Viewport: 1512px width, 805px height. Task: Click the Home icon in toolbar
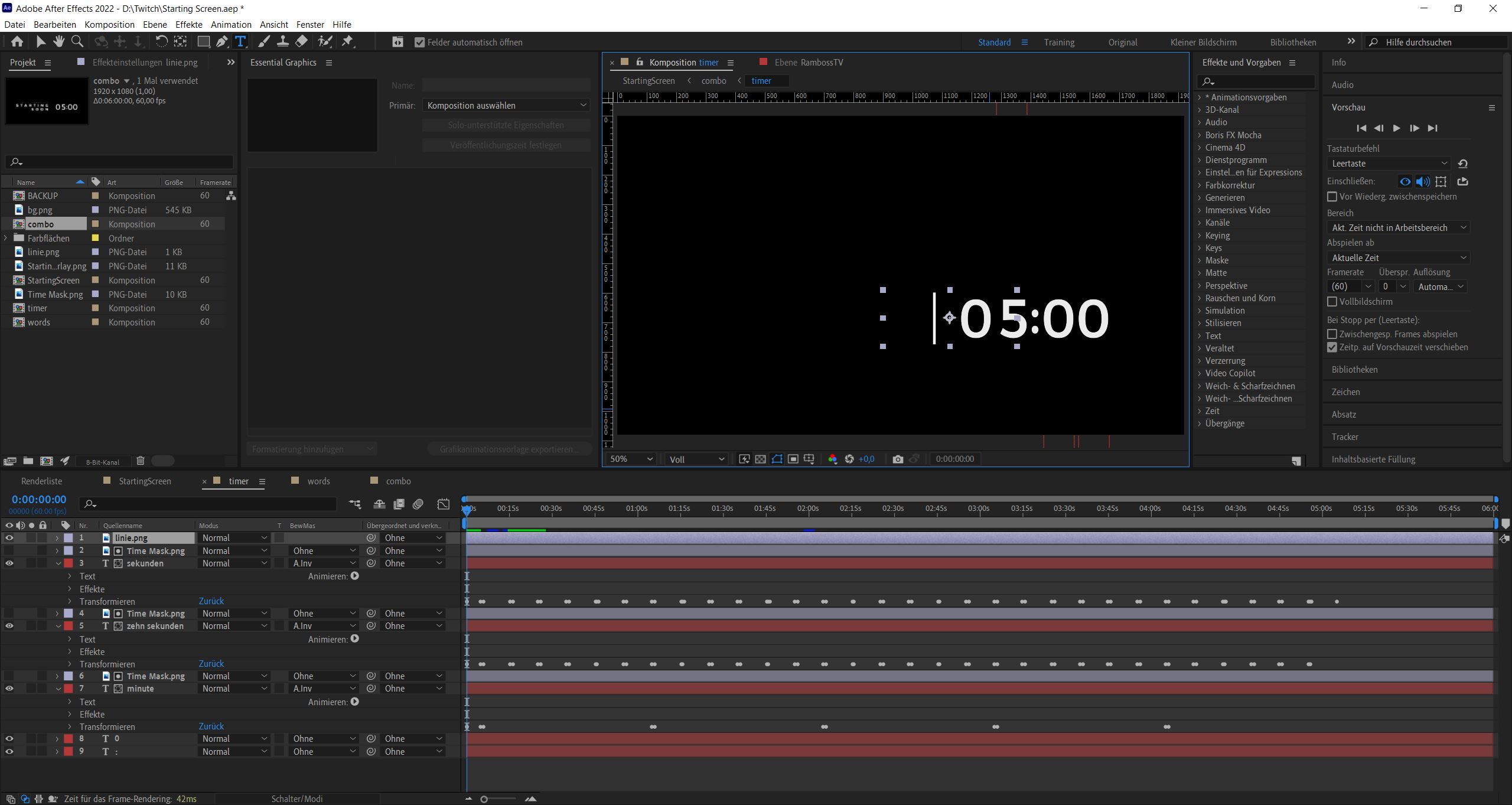pyautogui.click(x=17, y=41)
